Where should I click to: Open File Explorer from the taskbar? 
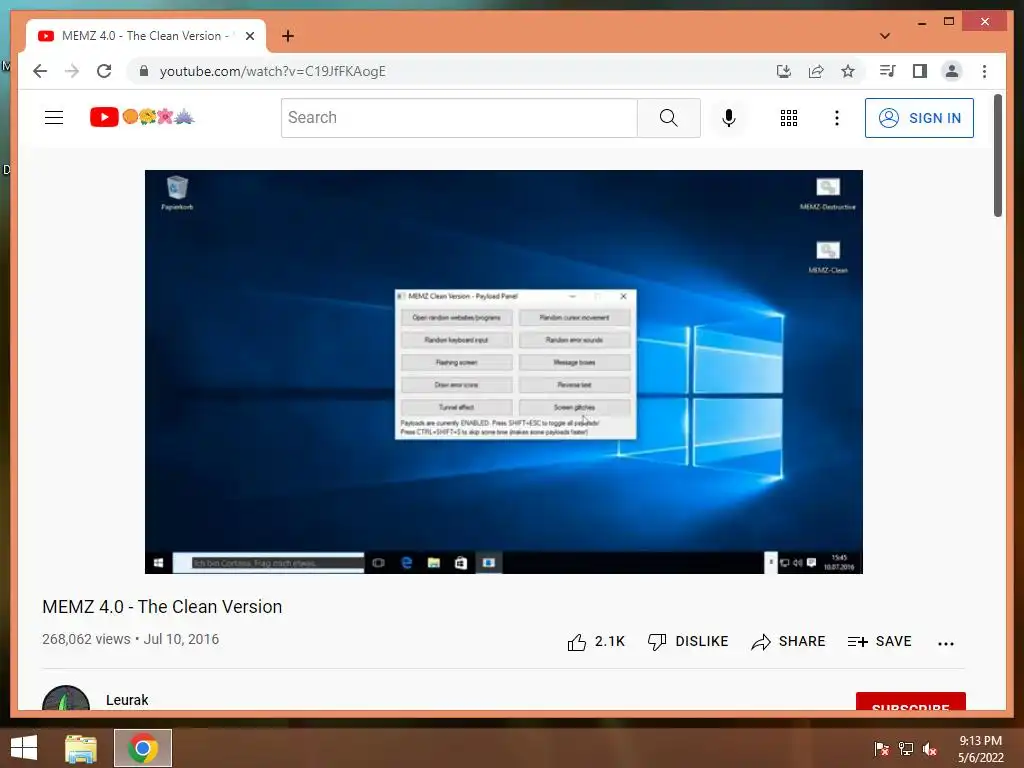click(81, 748)
